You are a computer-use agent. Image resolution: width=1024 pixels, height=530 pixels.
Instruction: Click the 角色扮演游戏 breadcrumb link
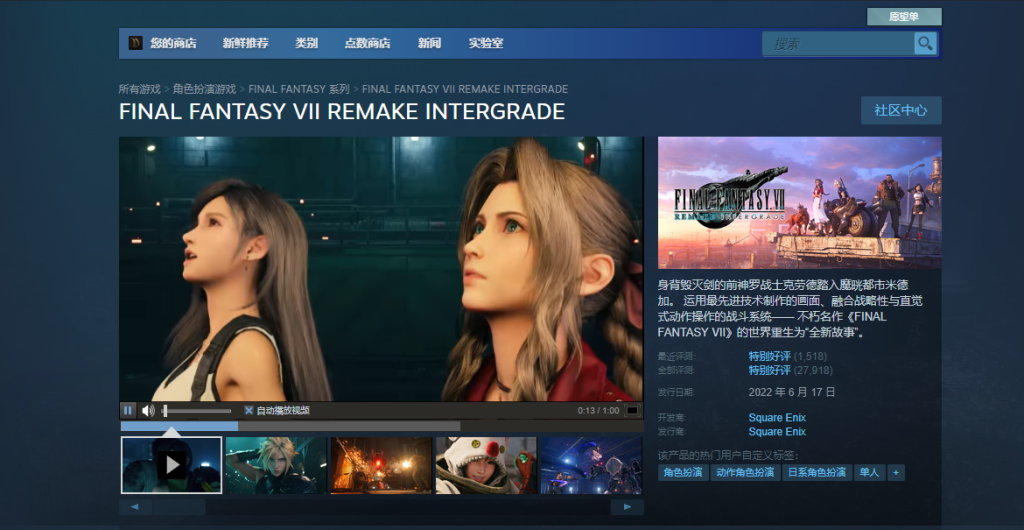click(204, 89)
